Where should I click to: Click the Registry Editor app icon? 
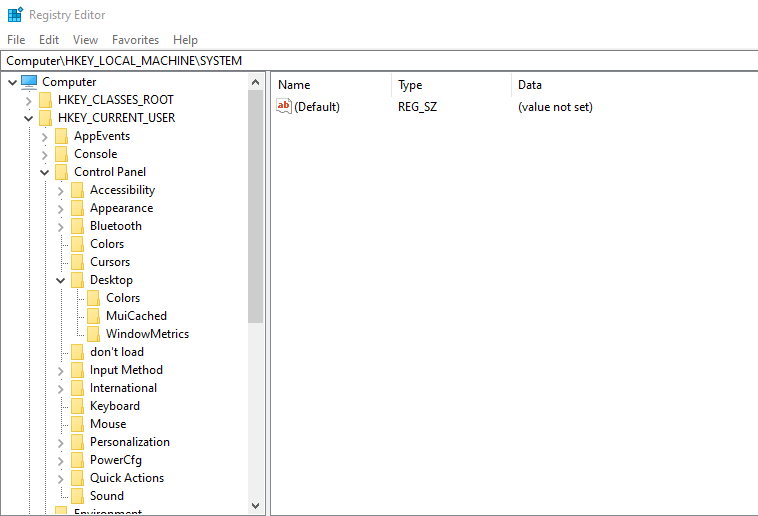(15, 15)
